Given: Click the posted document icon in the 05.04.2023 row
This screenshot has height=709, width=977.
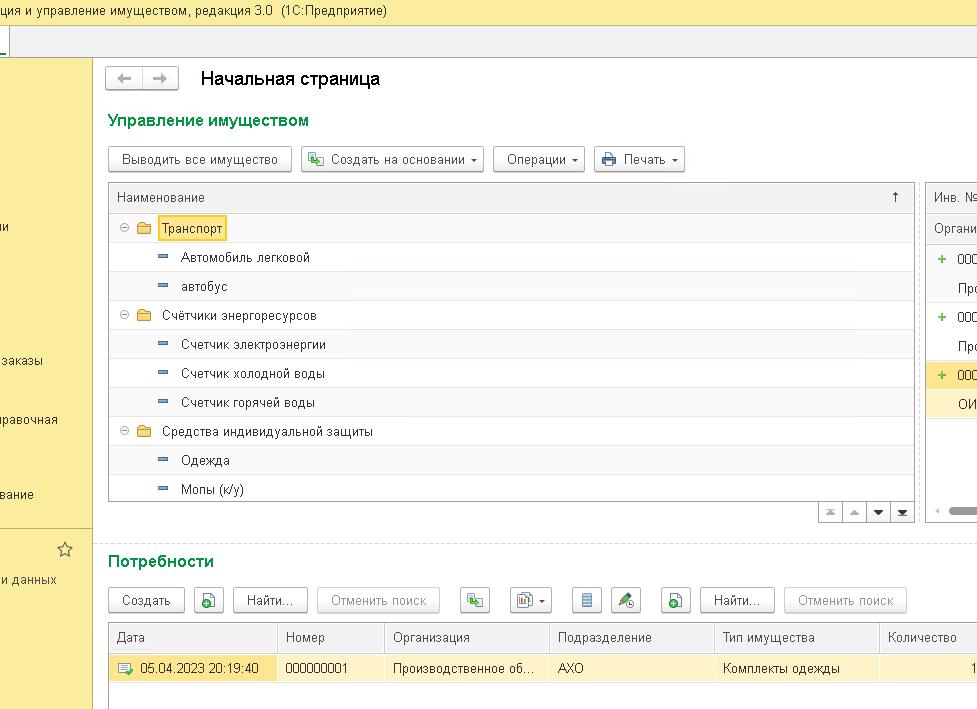Looking at the screenshot, I should click(125, 669).
